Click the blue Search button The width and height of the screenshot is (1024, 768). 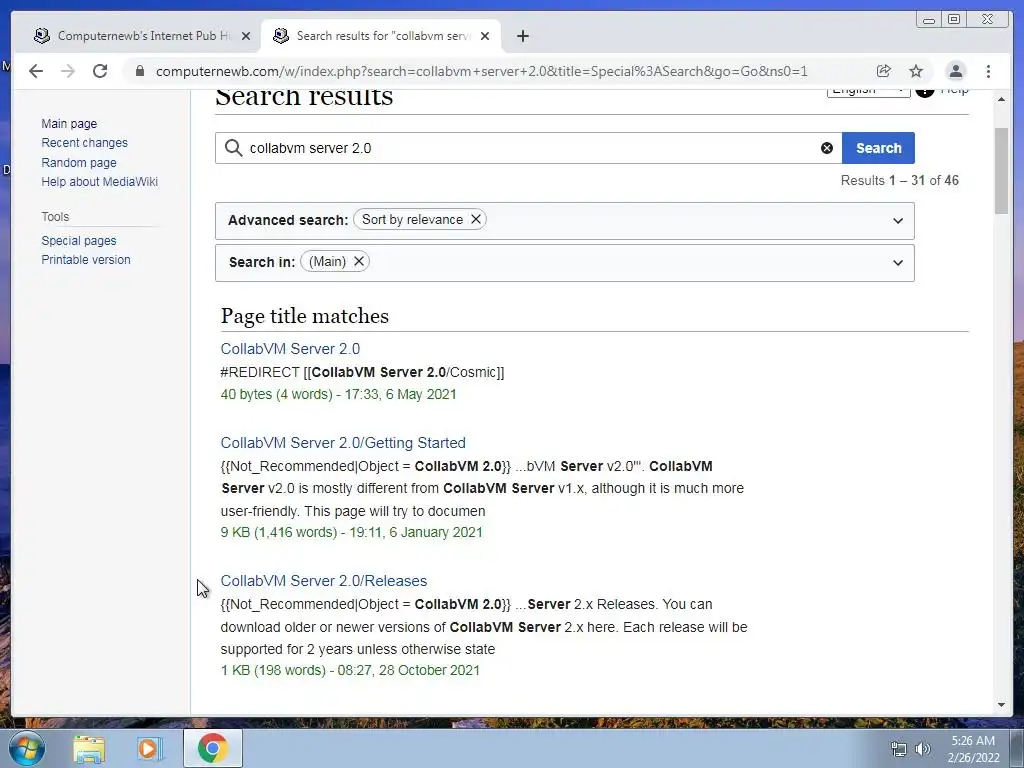(878, 148)
